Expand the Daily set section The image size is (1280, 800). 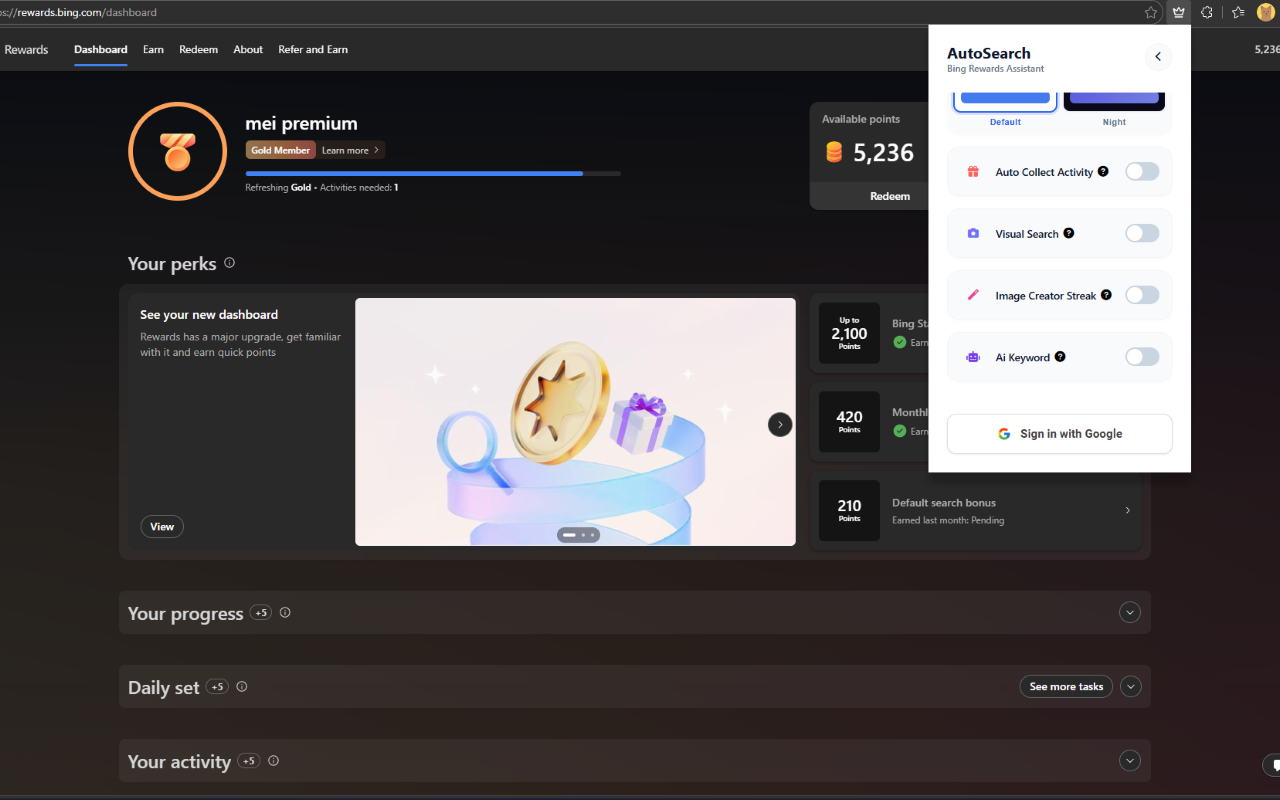click(x=1130, y=686)
